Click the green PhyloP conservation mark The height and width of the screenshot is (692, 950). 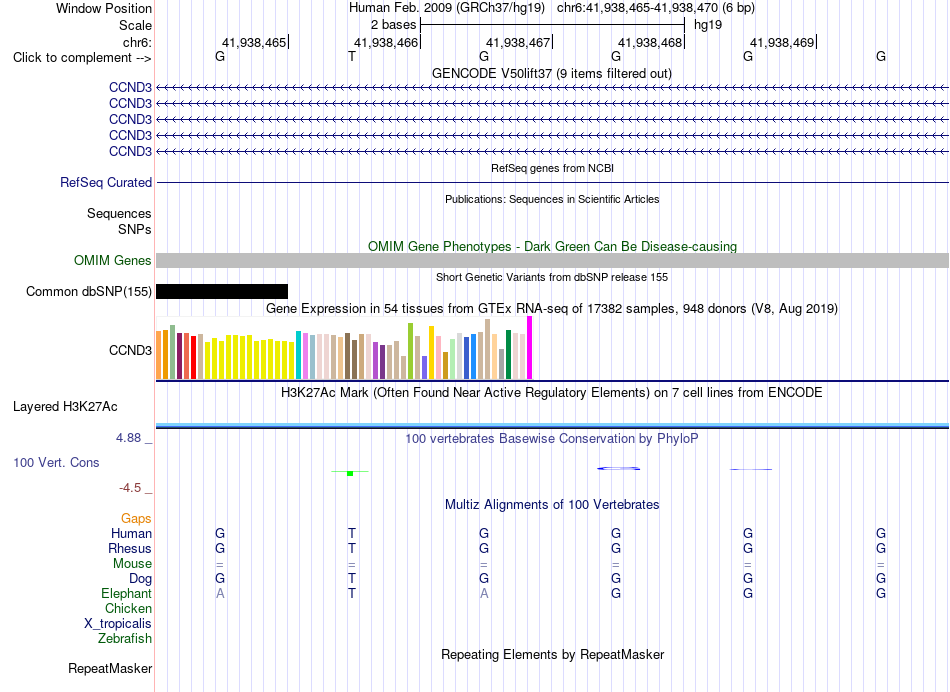tap(350, 473)
